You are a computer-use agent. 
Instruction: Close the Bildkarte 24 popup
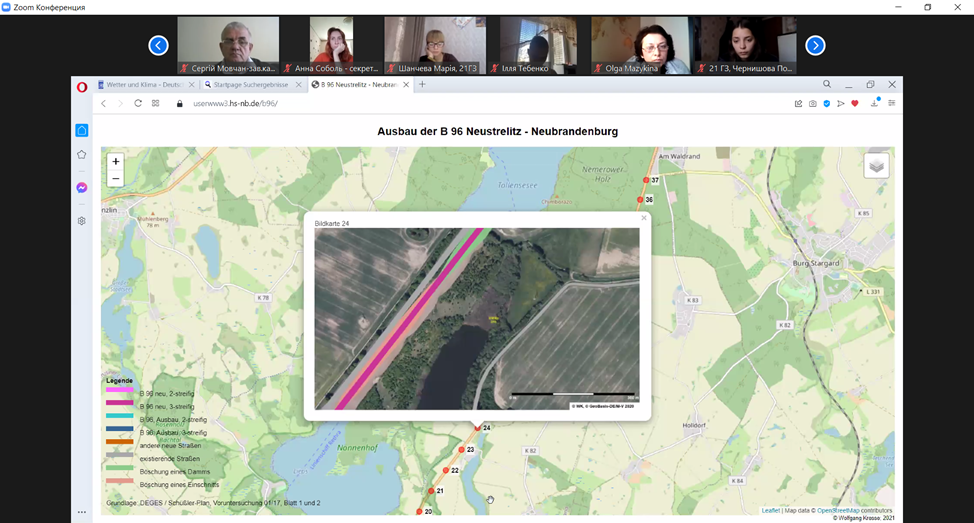pos(644,218)
